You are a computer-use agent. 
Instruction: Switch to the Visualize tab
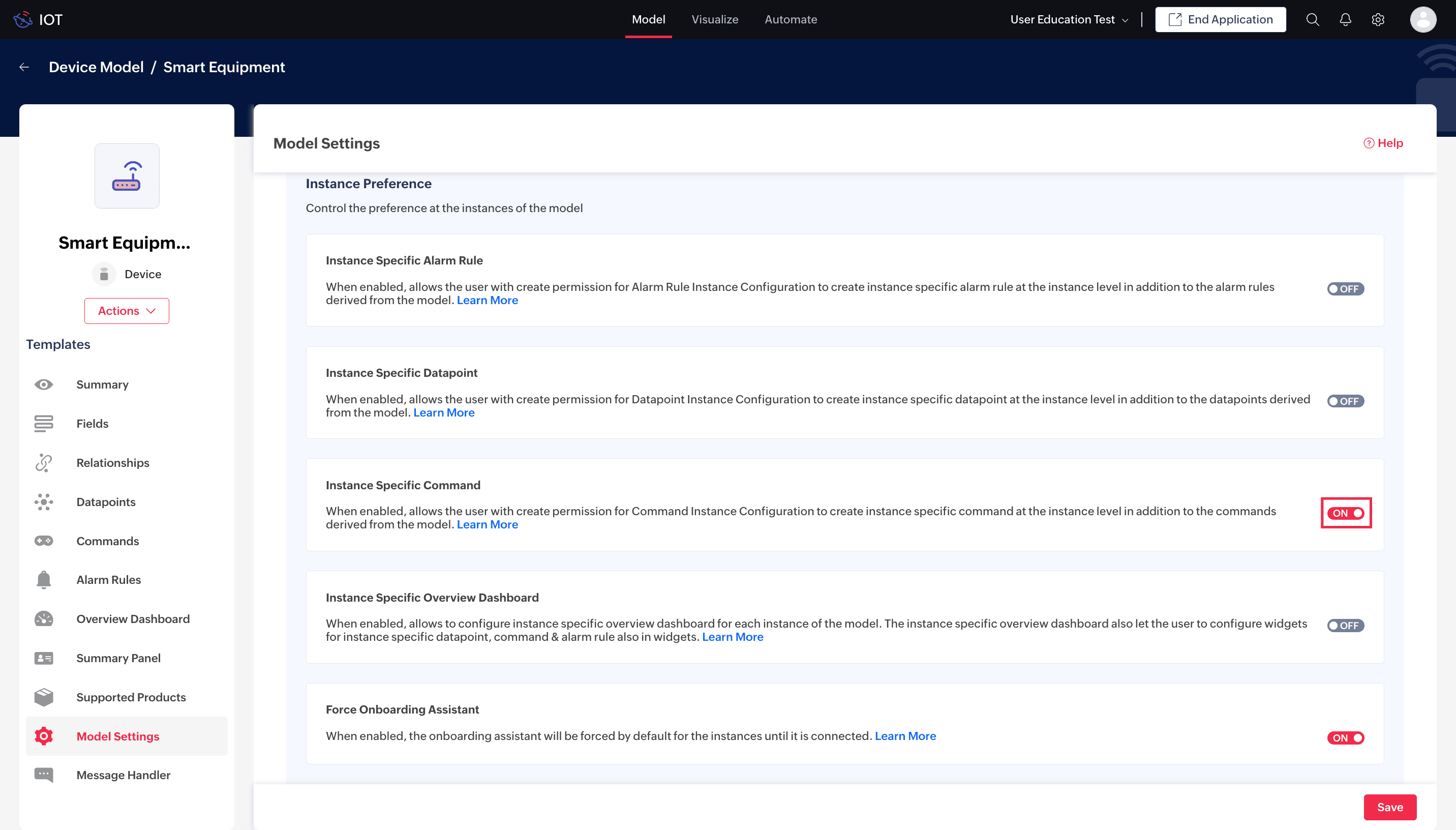(x=714, y=19)
